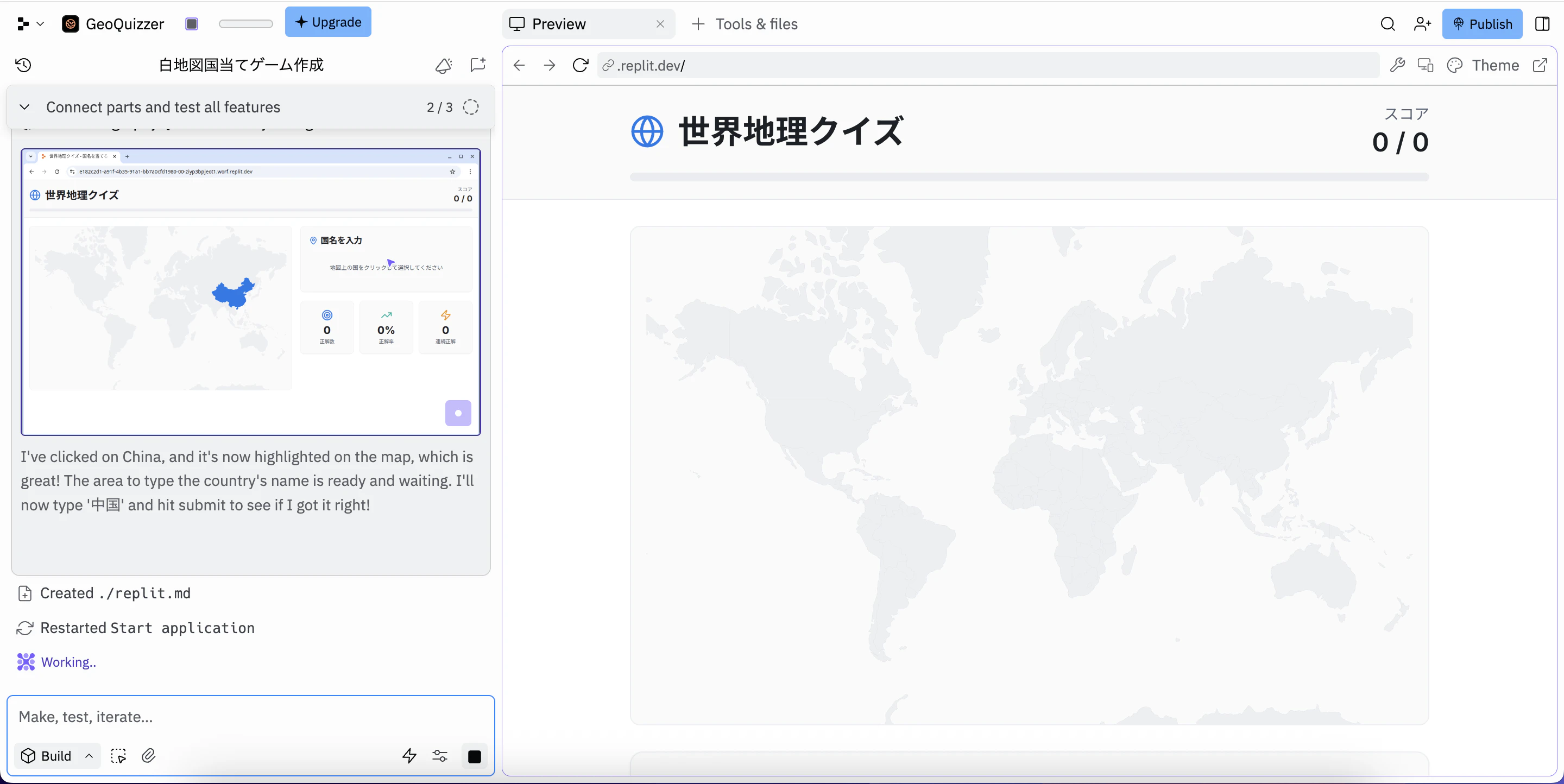This screenshot has width=1564, height=784.
Task: Expand the chevron next to Replit logo
Action: (x=41, y=24)
